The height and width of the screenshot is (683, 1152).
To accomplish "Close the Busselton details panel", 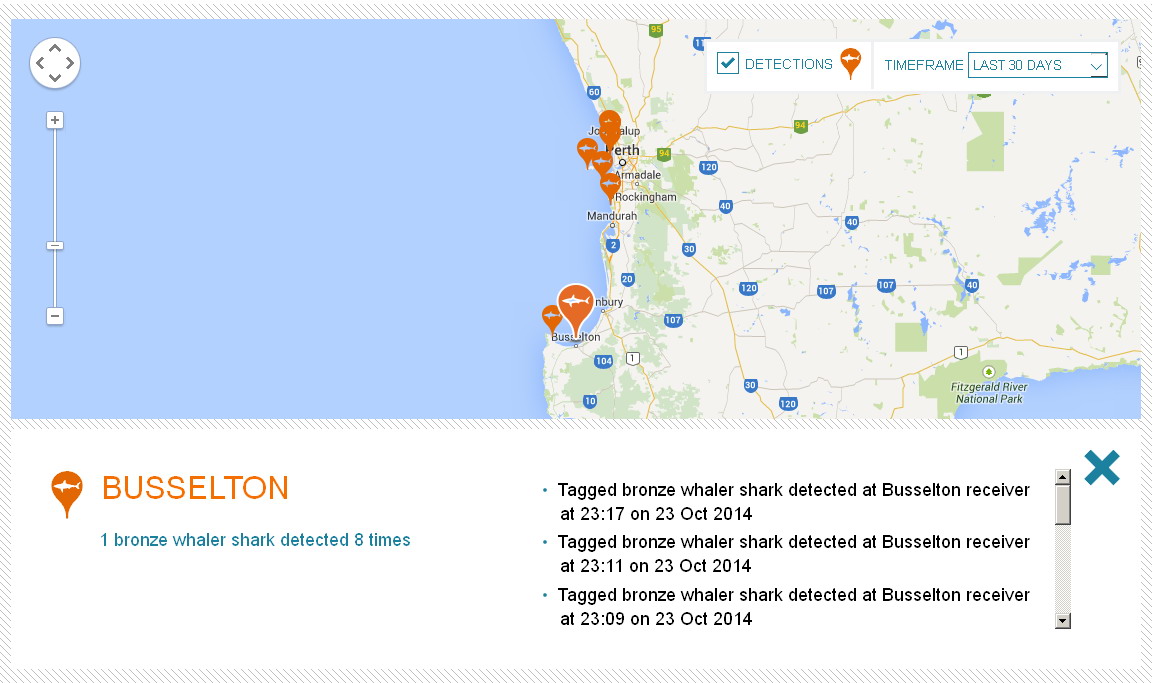I will 1101,468.
